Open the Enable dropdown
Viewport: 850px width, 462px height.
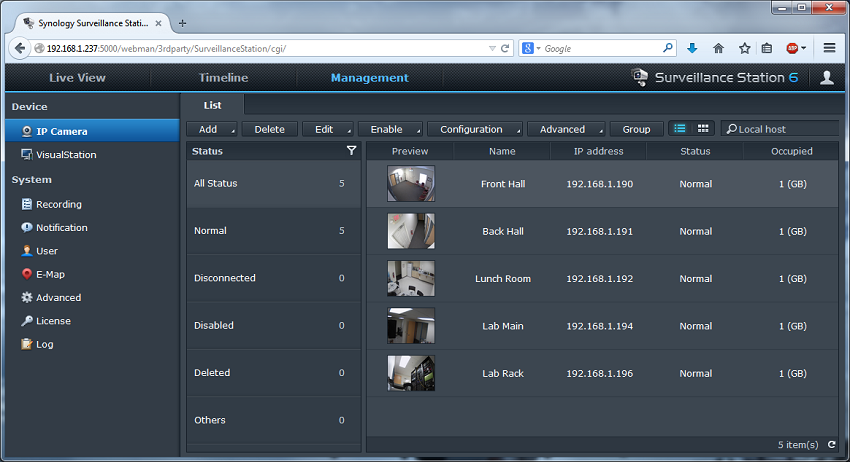(x=390, y=129)
